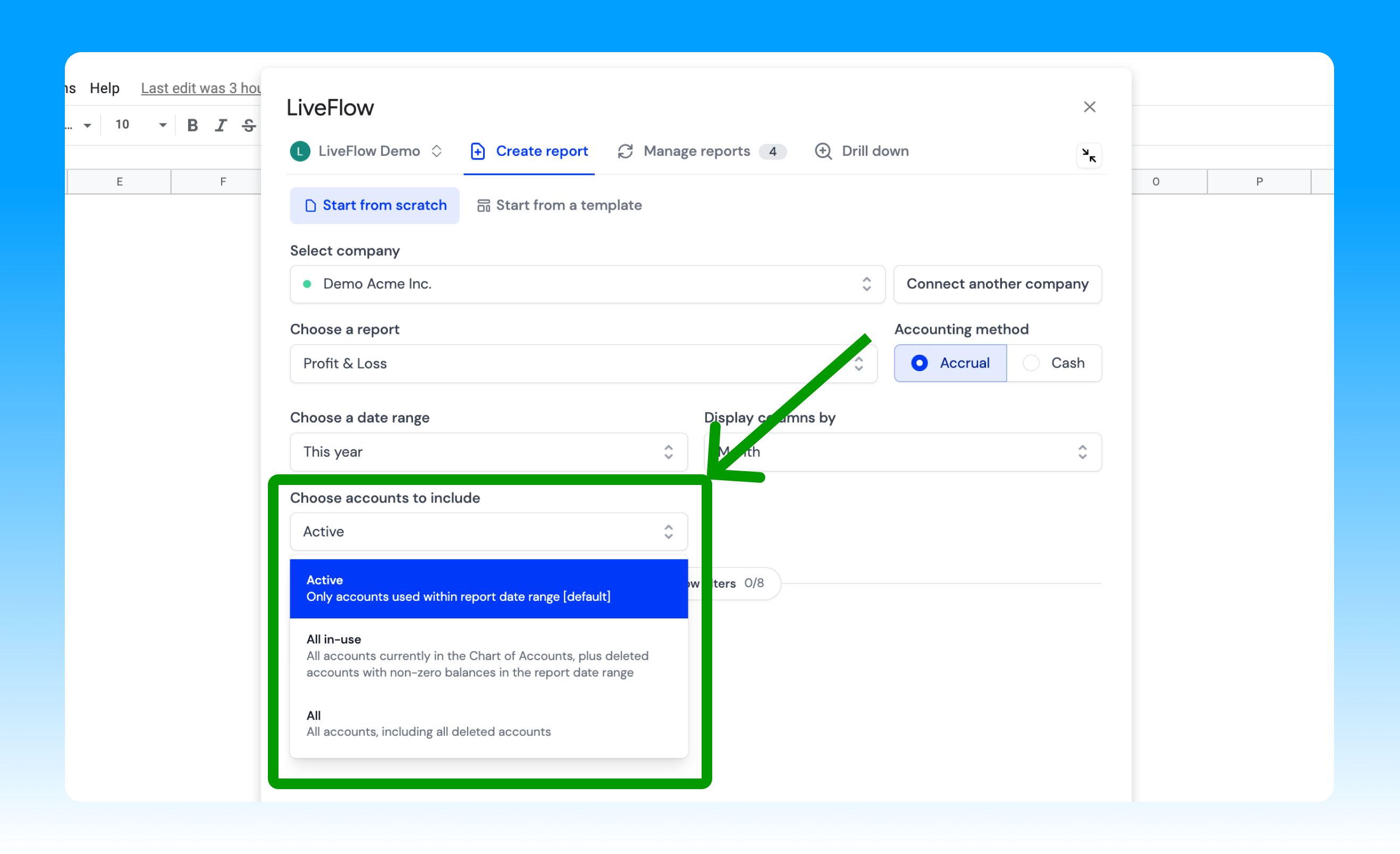Select Start from scratch option

(x=375, y=205)
